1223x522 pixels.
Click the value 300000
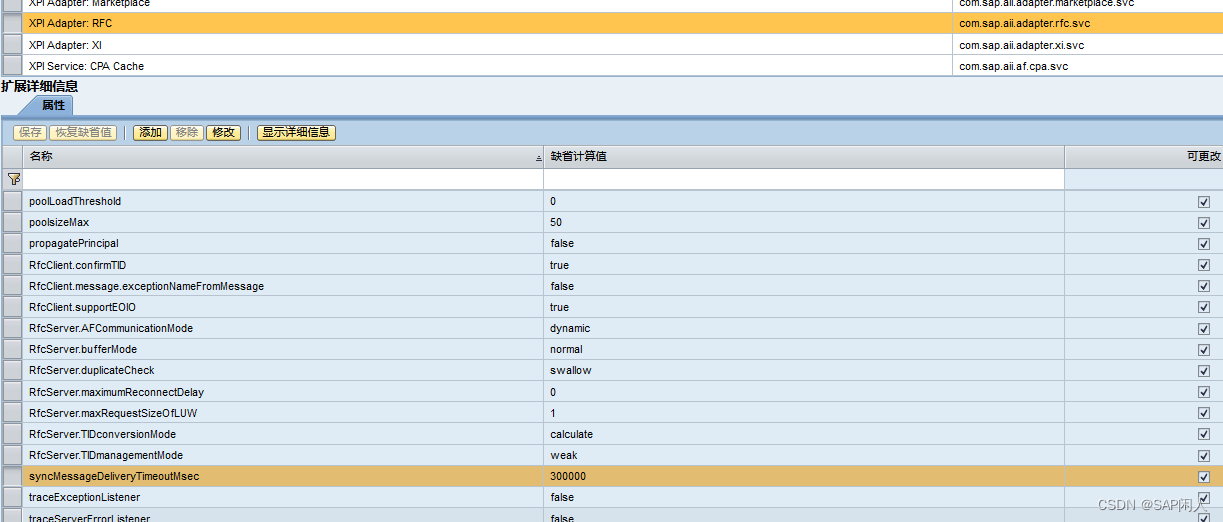pos(568,476)
